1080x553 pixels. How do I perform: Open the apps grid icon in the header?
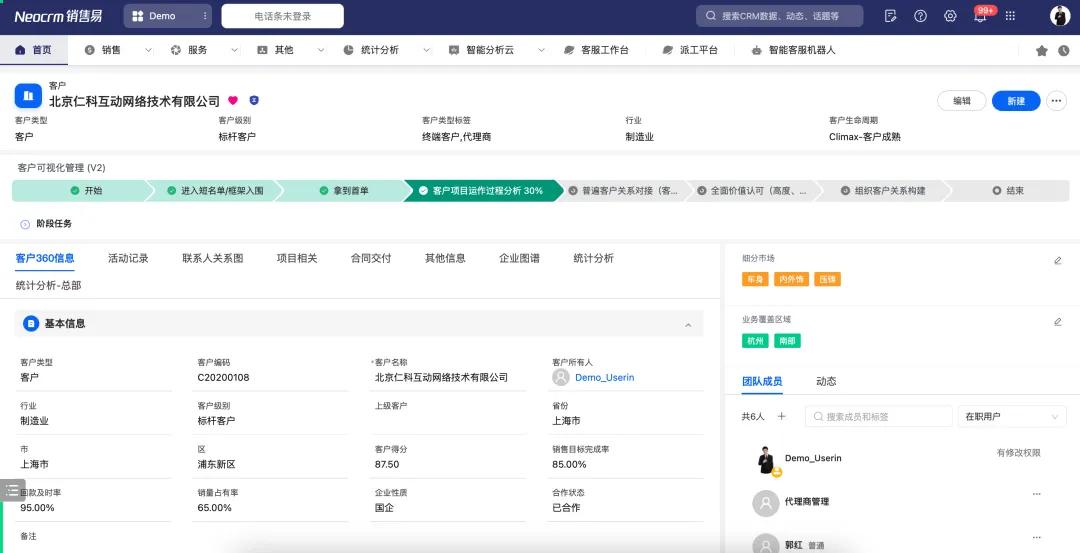coord(1010,16)
